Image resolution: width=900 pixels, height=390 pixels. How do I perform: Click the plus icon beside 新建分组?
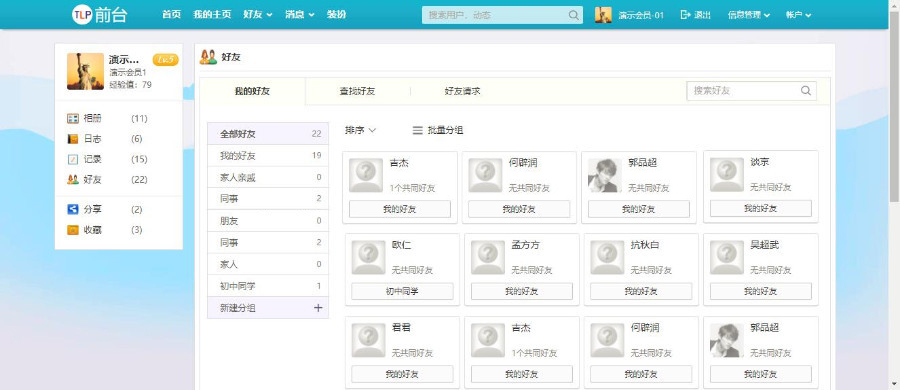tap(318, 308)
